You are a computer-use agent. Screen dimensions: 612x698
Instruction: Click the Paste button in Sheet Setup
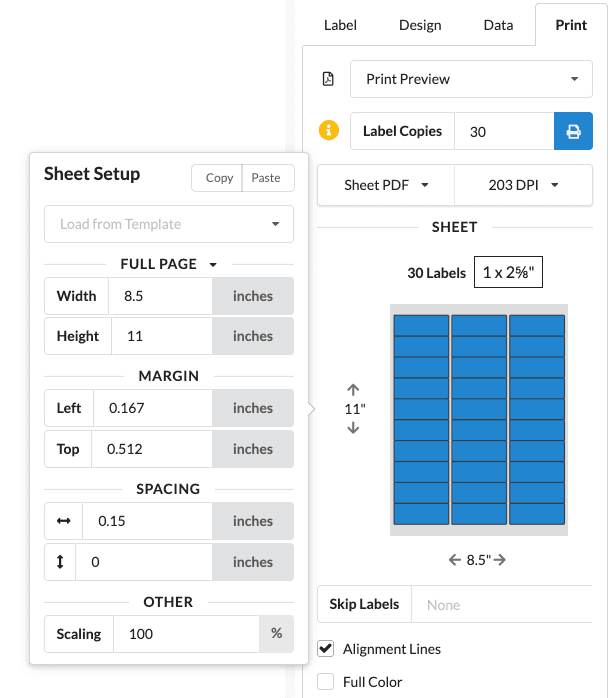[266, 178]
